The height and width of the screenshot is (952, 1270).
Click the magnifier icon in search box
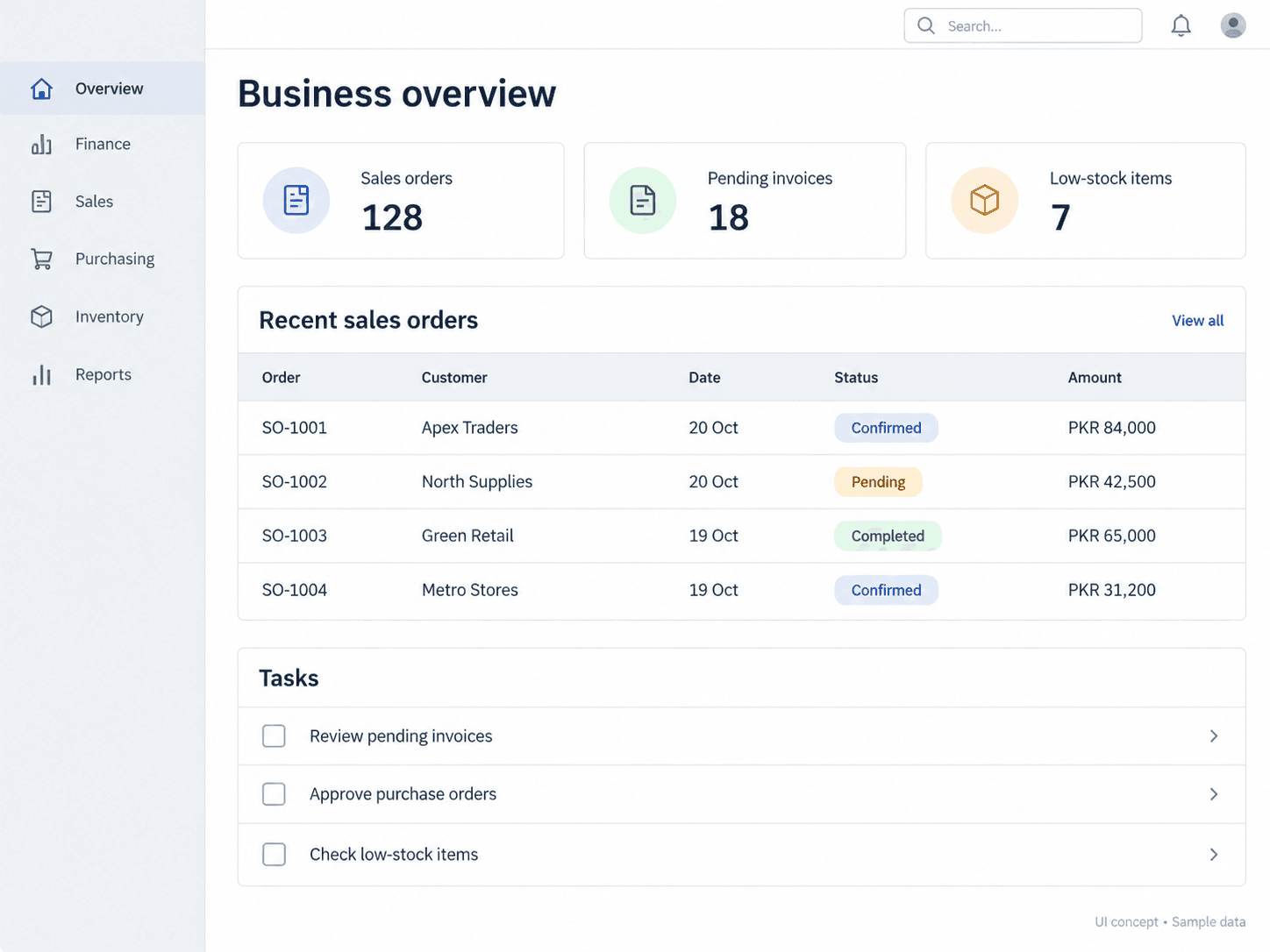click(926, 26)
